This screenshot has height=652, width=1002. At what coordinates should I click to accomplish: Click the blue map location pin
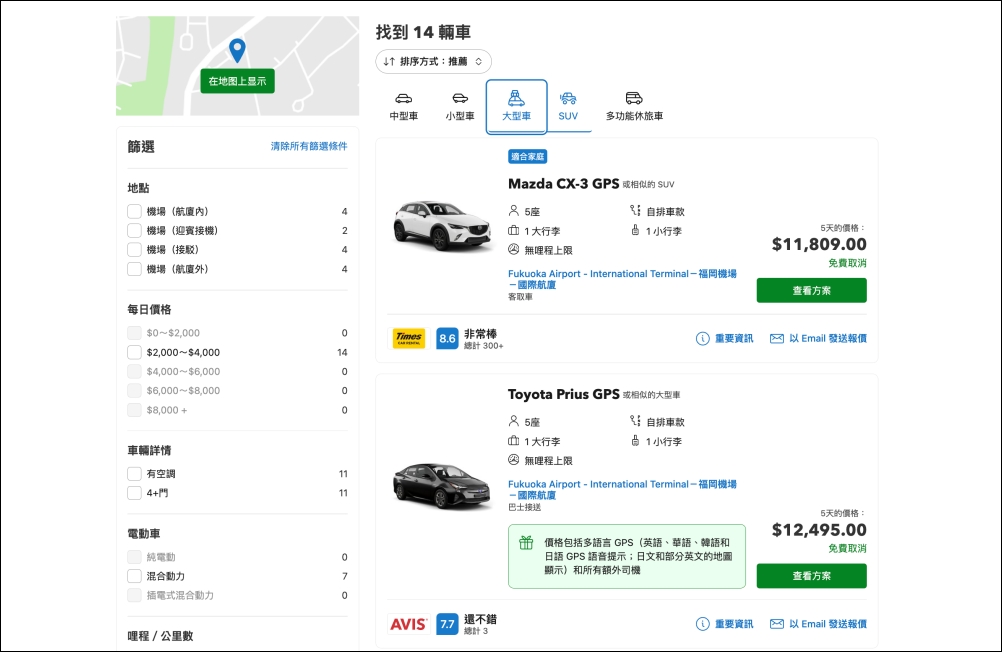pyautogui.click(x=237, y=50)
